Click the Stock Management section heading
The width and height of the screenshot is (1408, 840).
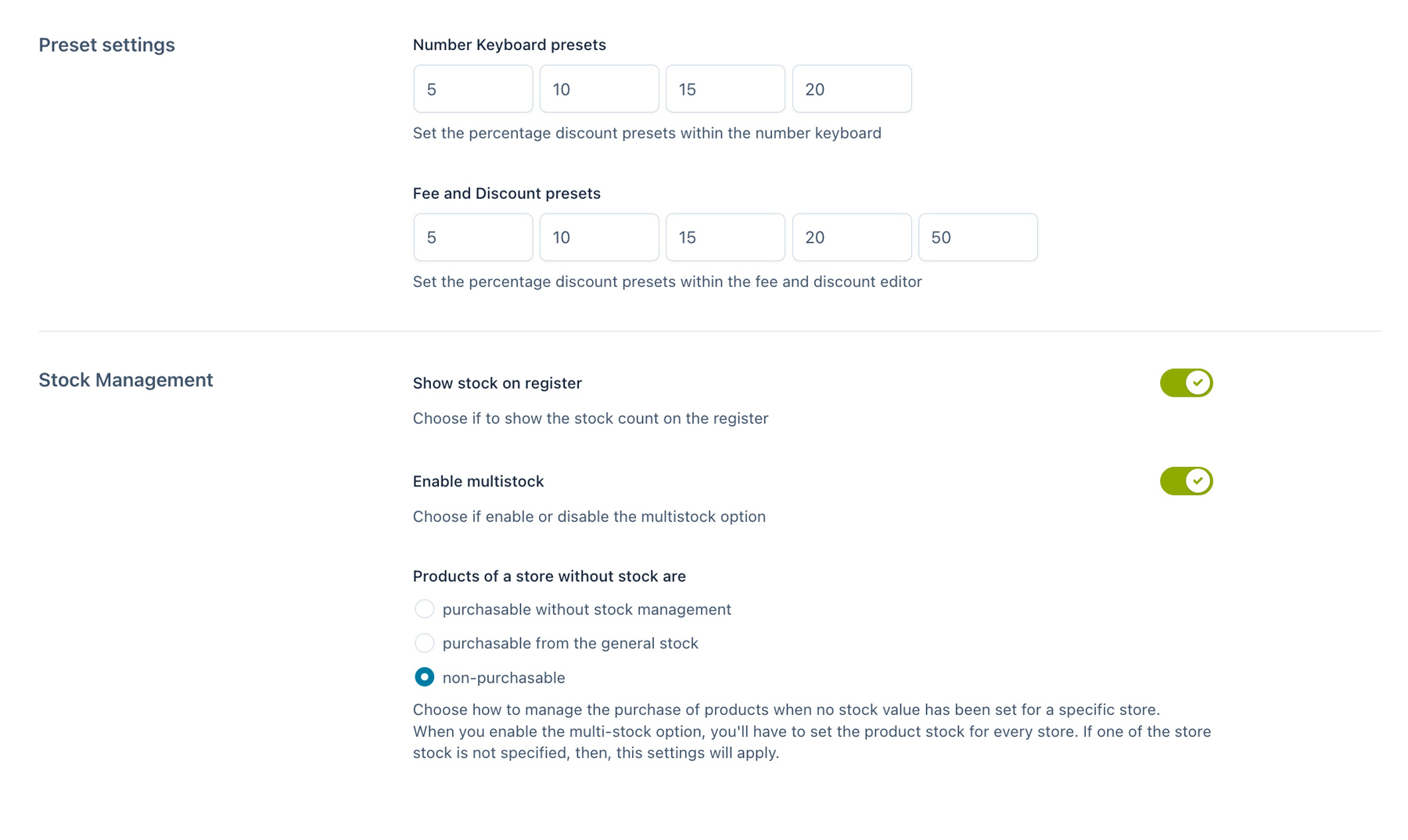126,380
